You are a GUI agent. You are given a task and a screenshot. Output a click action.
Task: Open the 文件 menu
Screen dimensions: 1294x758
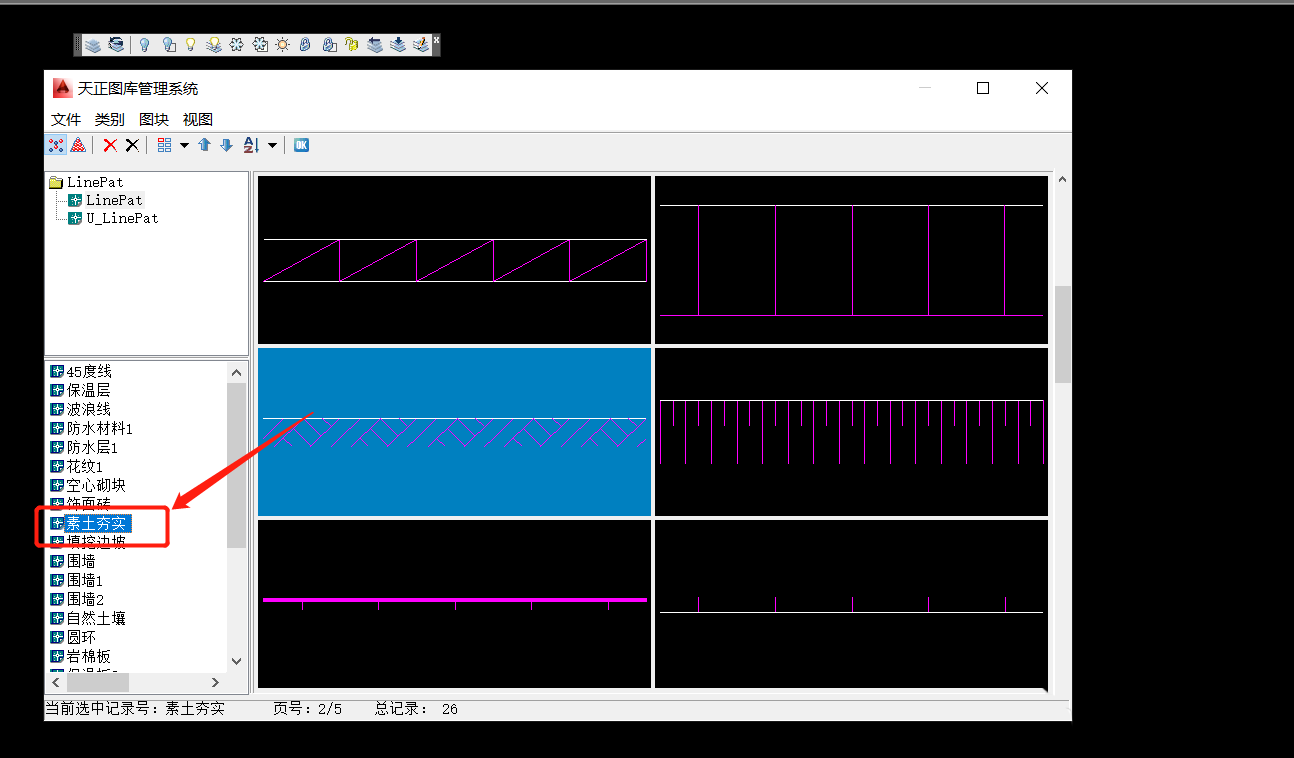coord(66,119)
